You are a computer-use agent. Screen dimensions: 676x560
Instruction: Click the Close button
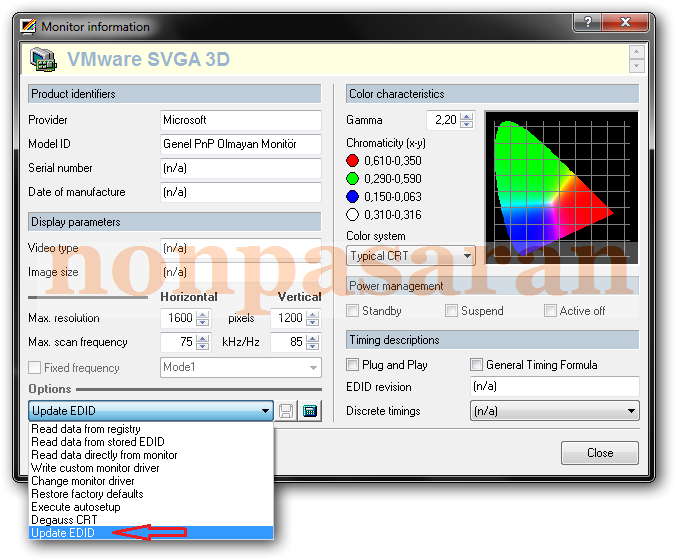[x=600, y=453]
